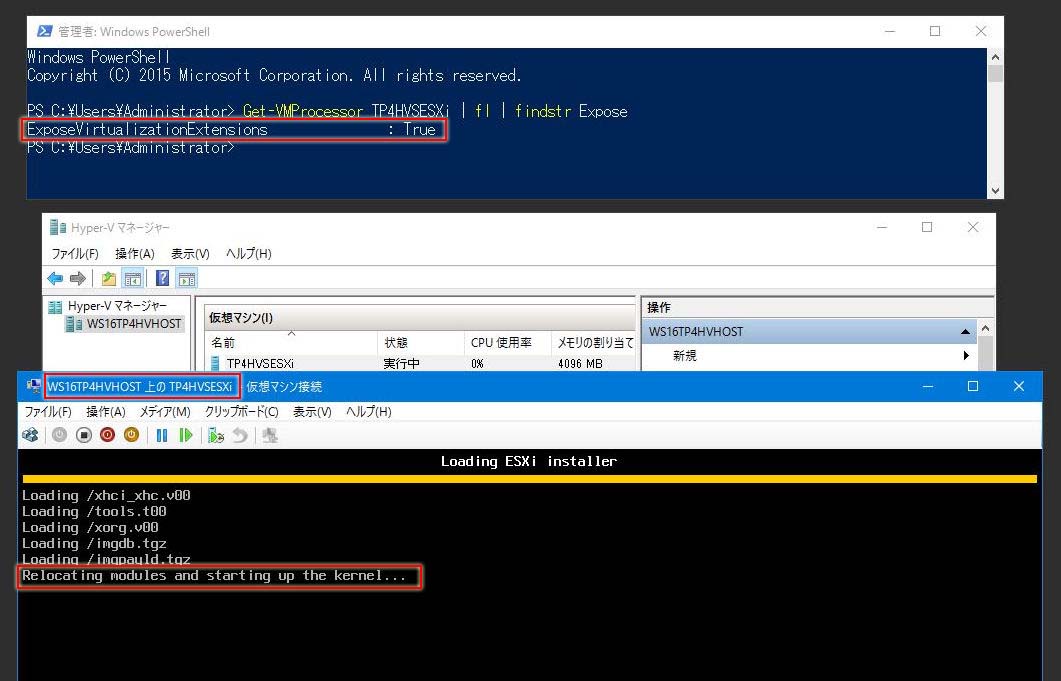Click the Actions pane scrollbar up arrow

(x=985, y=328)
